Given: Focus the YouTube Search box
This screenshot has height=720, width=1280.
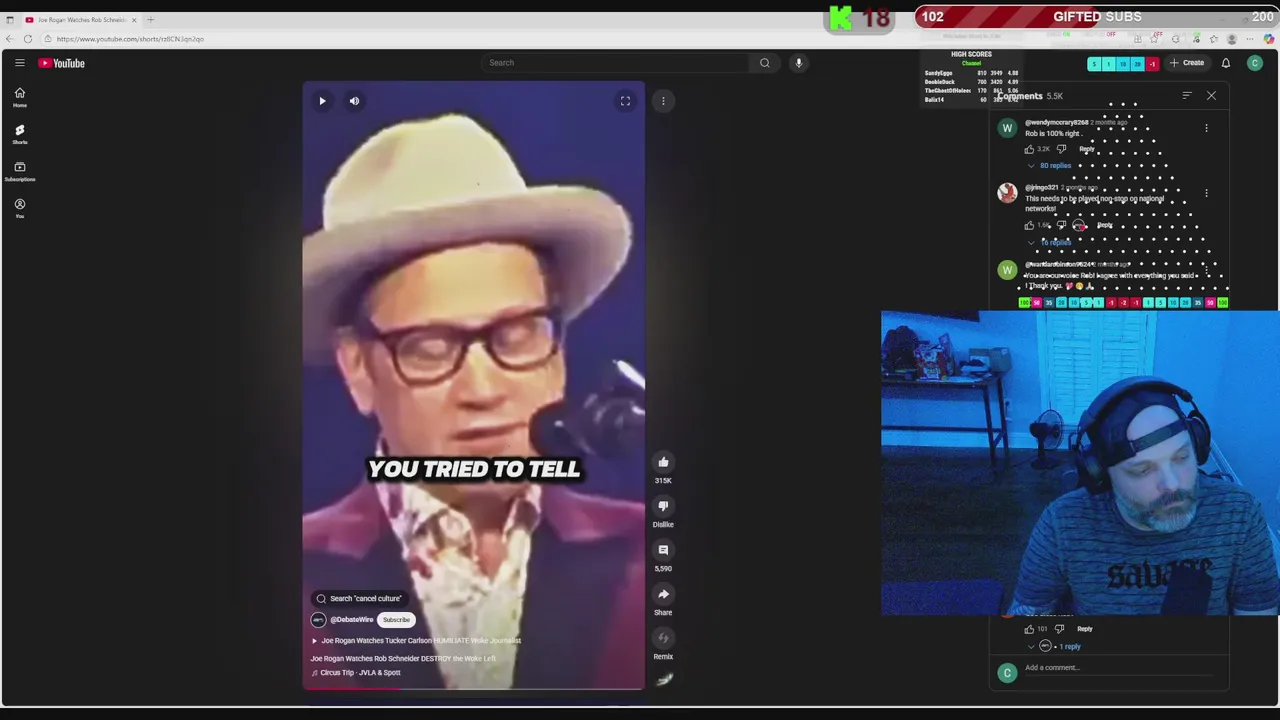Looking at the screenshot, I should 615,63.
